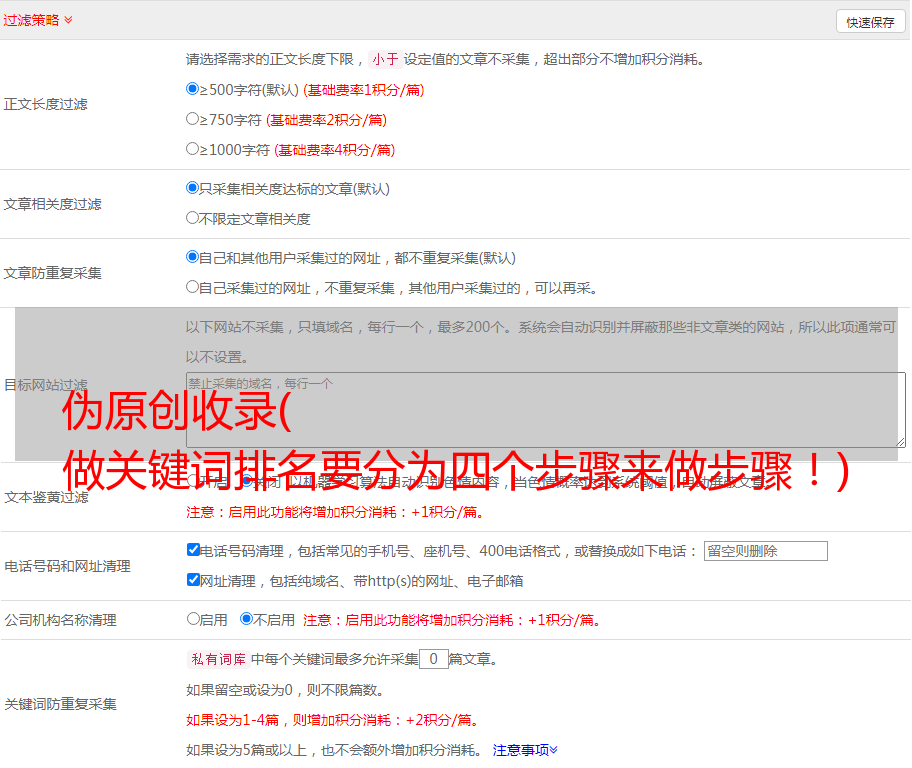Image resolution: width=912 pixels, height=768 pixels.
Task: Choose 自己采集过的网址，不重复采集 option
Action: point(193,287)
